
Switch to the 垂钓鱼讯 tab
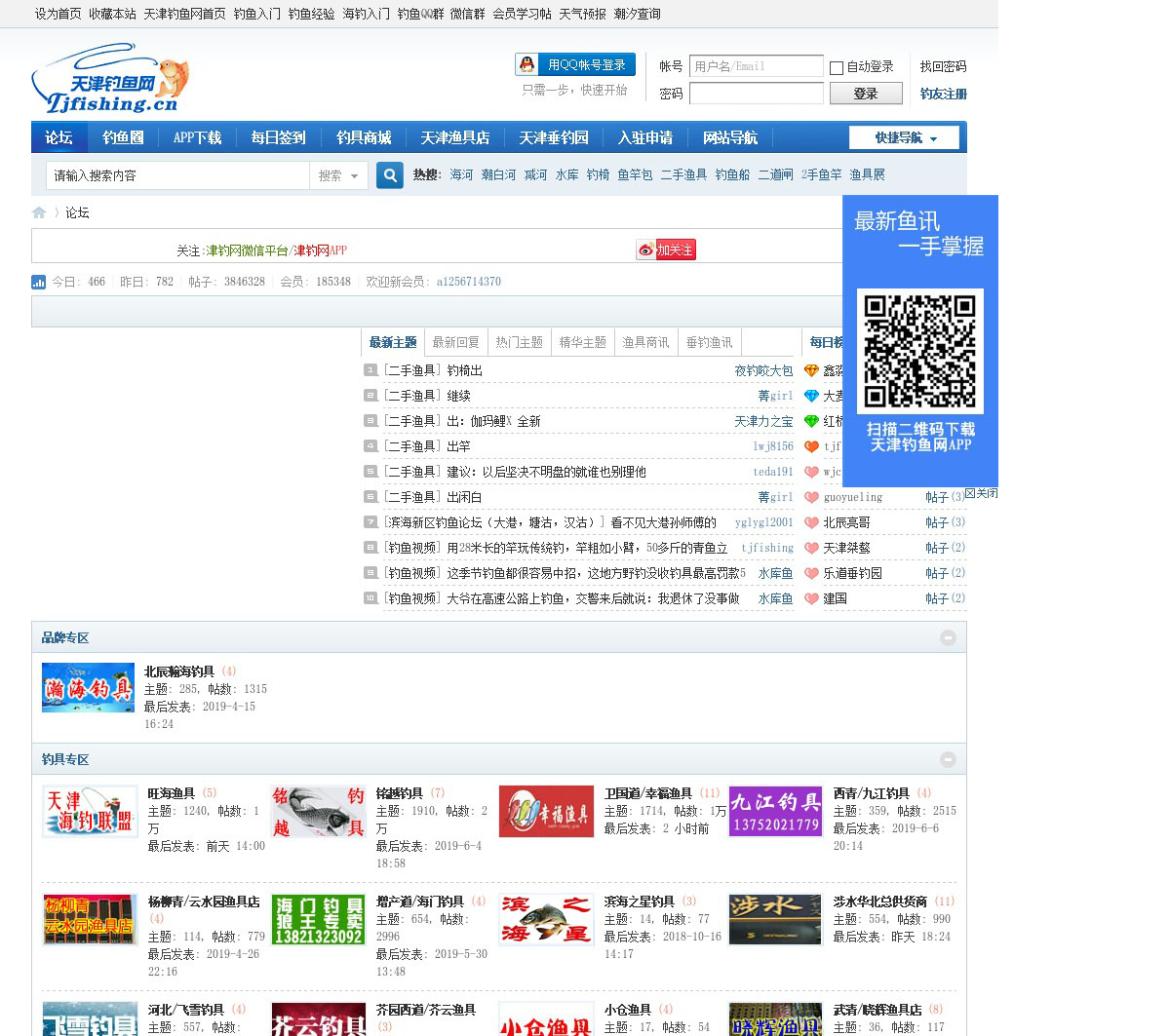(709, 342)
